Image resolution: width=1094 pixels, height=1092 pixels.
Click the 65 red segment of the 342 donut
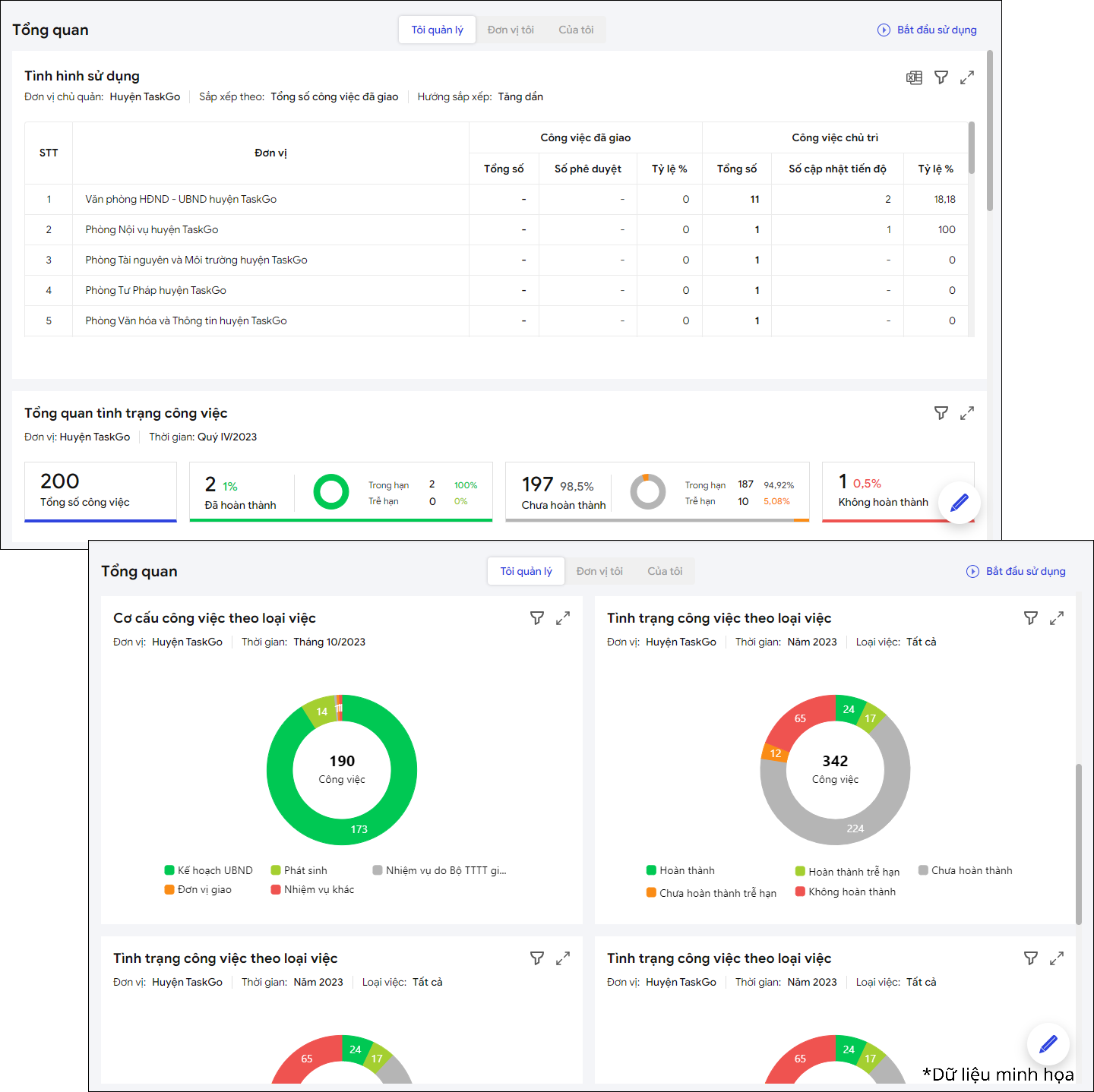tap(800, 718)
